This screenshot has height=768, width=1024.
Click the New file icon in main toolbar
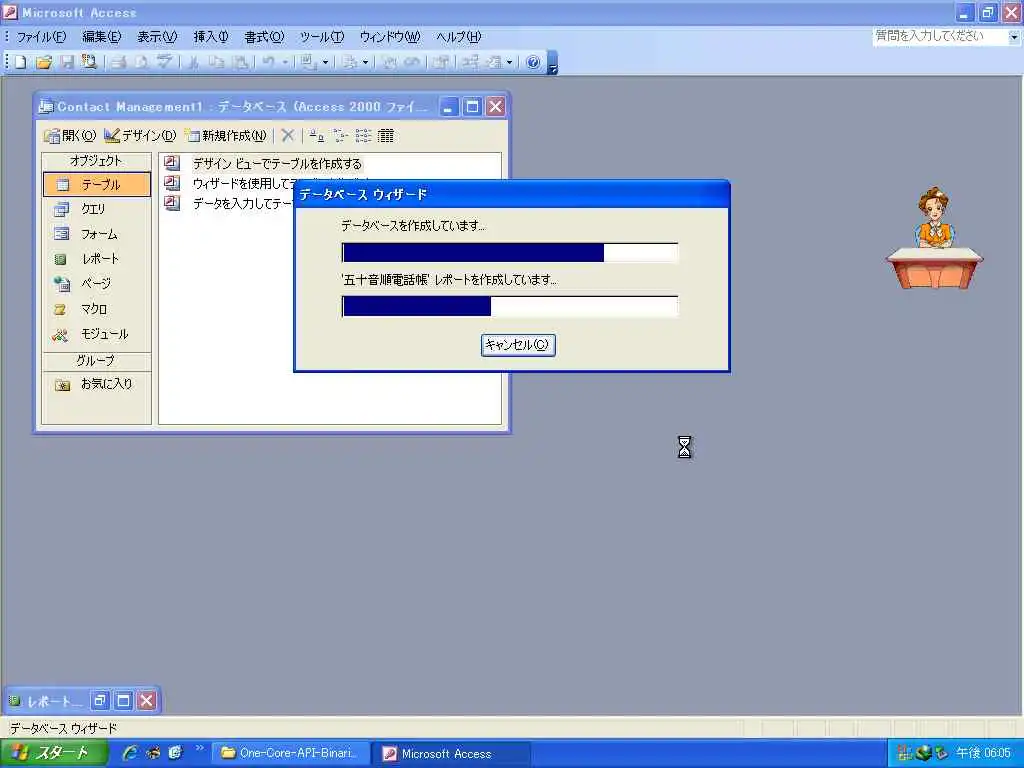pyautogui.click(x=20, y=62)
